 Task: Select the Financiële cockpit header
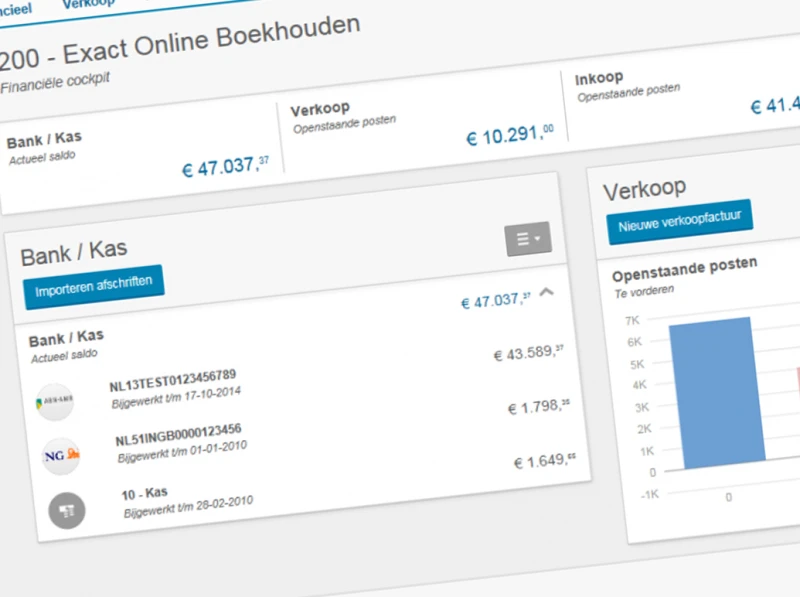coord(55,78)
